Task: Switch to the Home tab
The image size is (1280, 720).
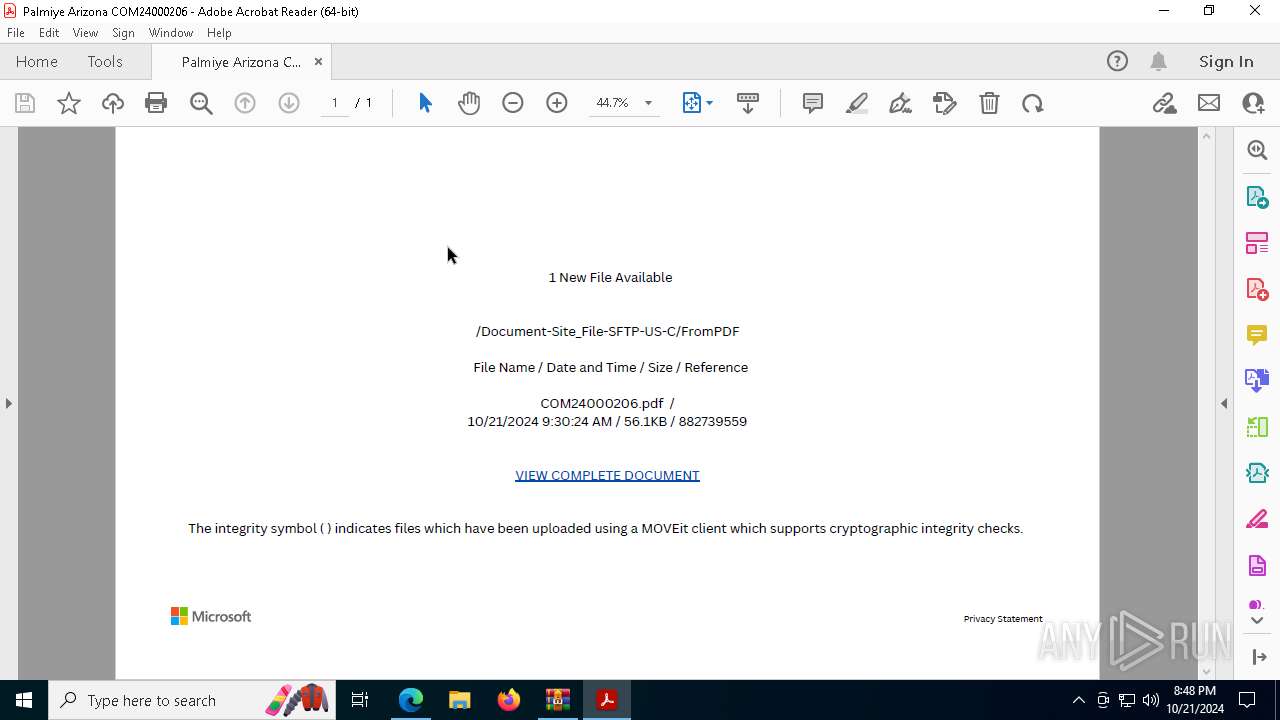Action: tap(37, 61)
